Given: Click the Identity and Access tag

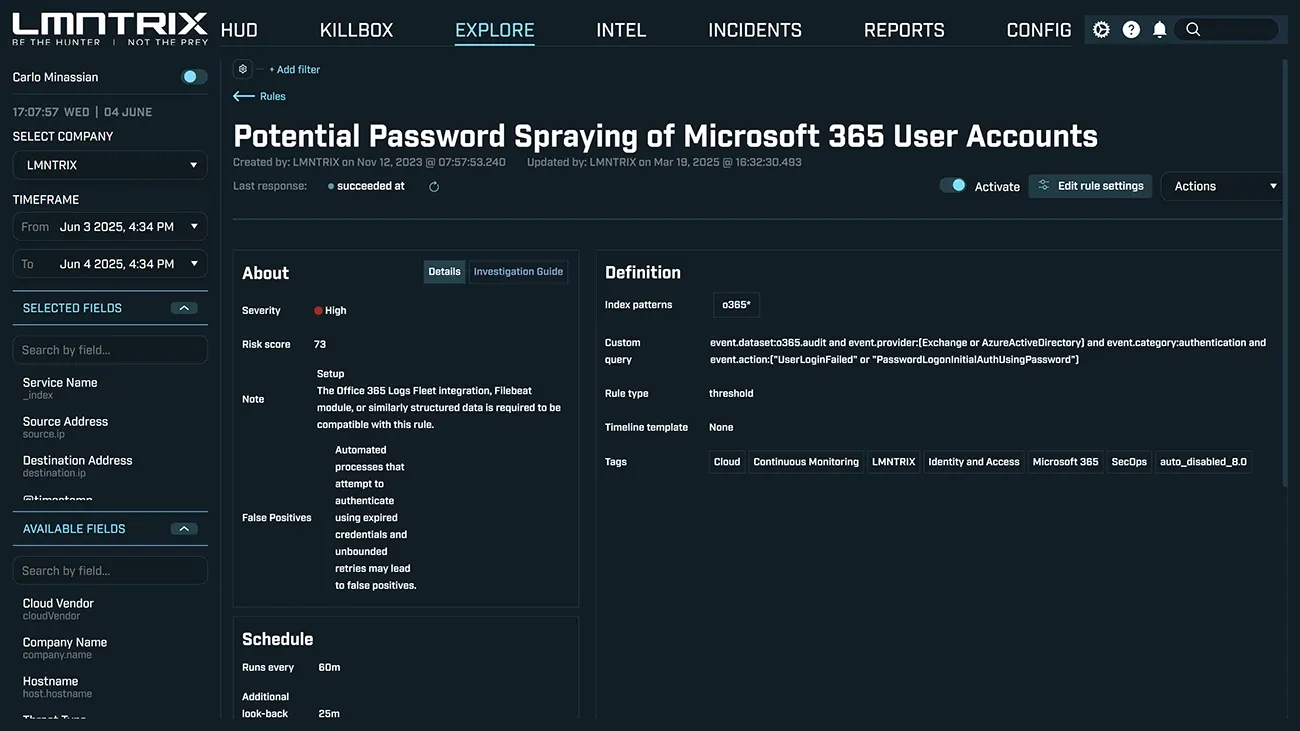Looking at the screenshot, I should pyautogui.click(x=974, y=462).
